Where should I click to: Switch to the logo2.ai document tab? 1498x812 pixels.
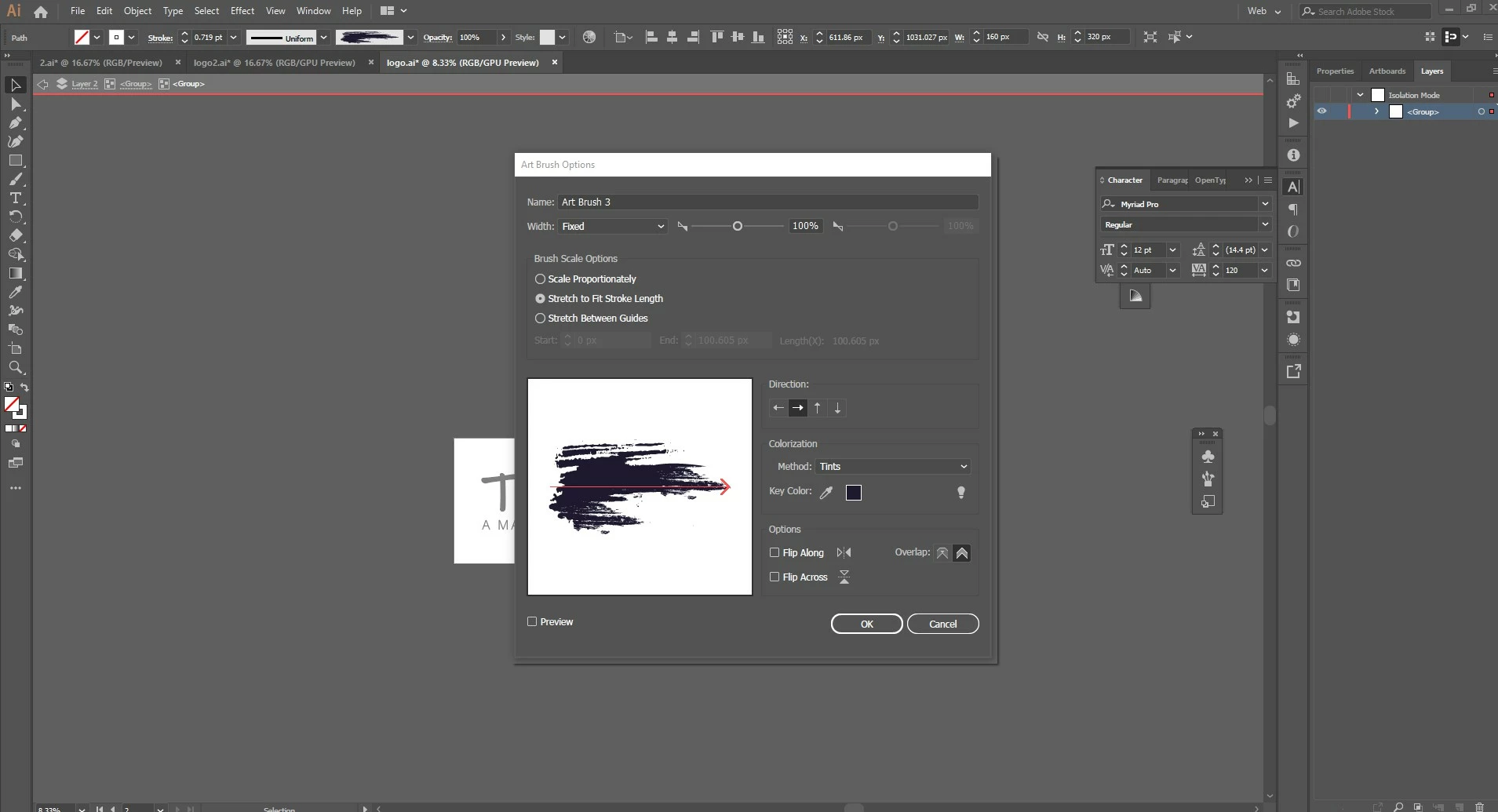(x=275, y=63)
